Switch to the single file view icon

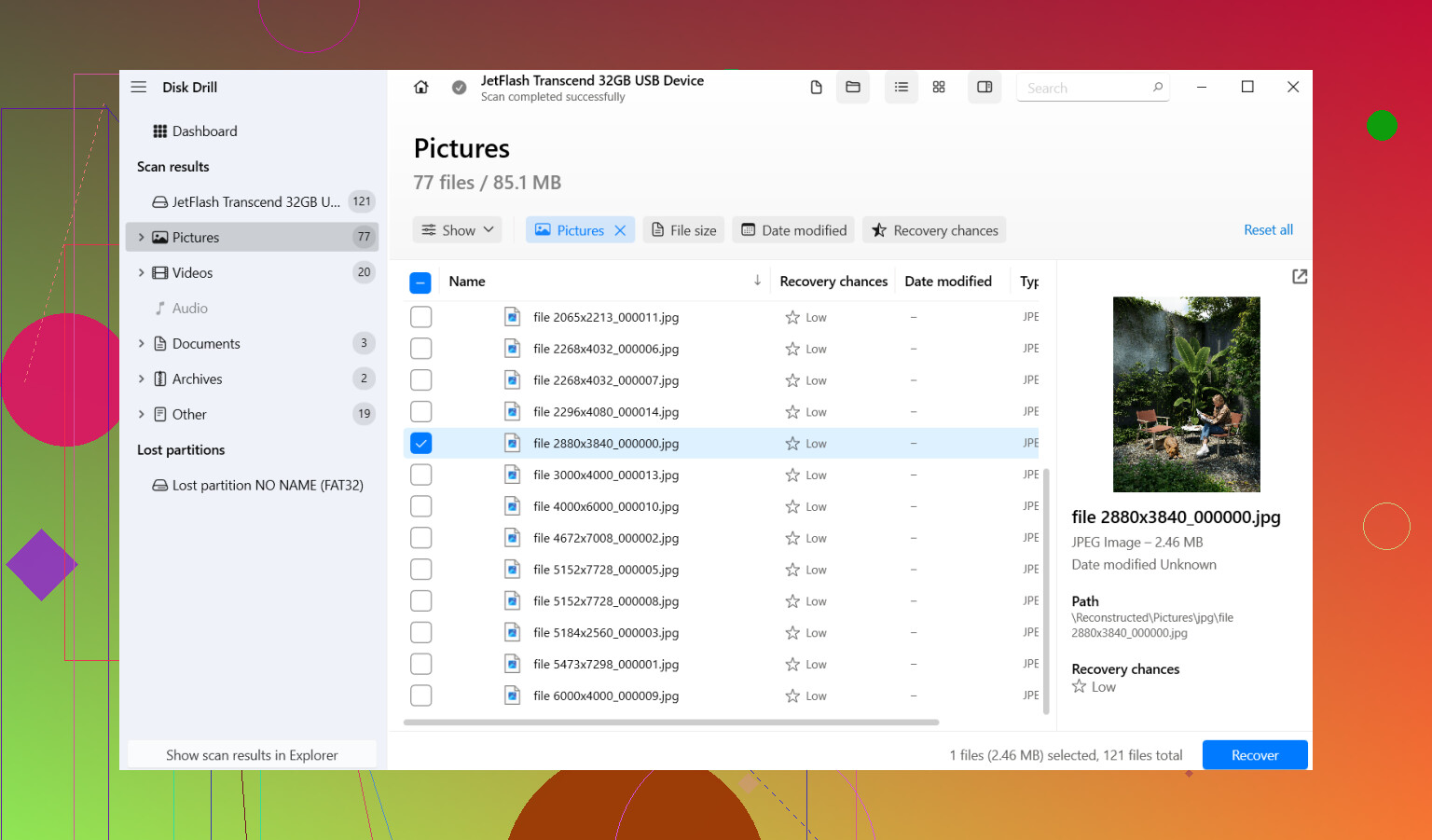[816, 87]
